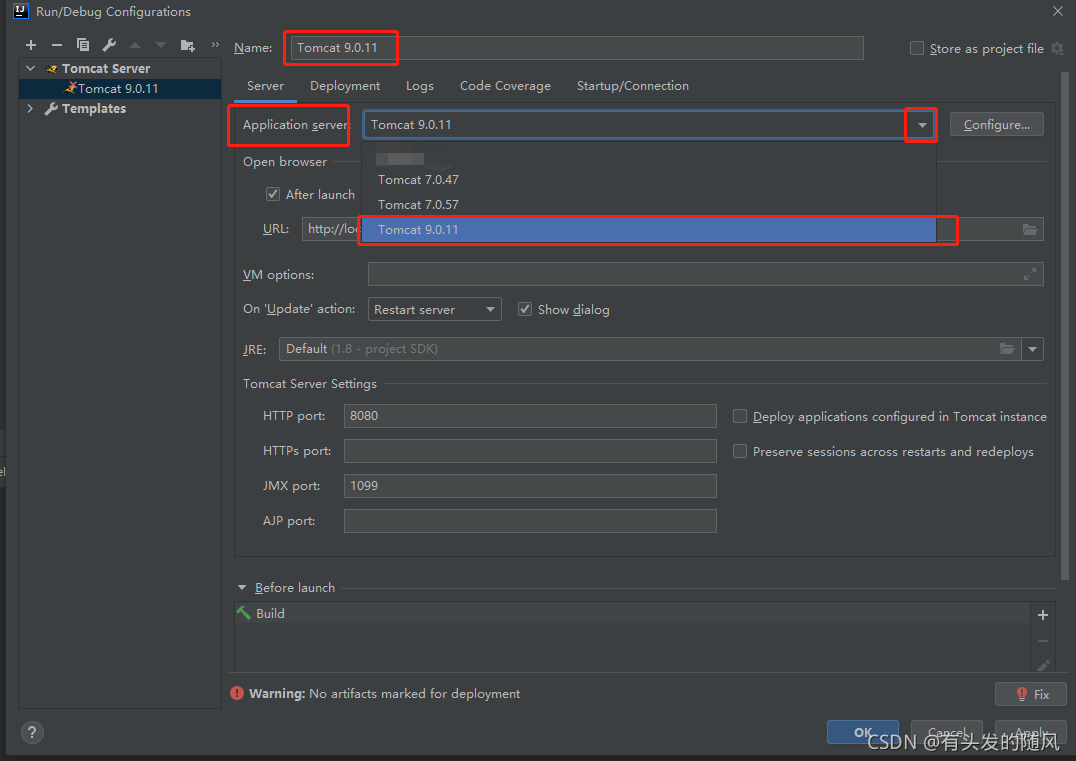Switch to Logs tab
The width and height of the screenshot is (1076, 761).
419,86
